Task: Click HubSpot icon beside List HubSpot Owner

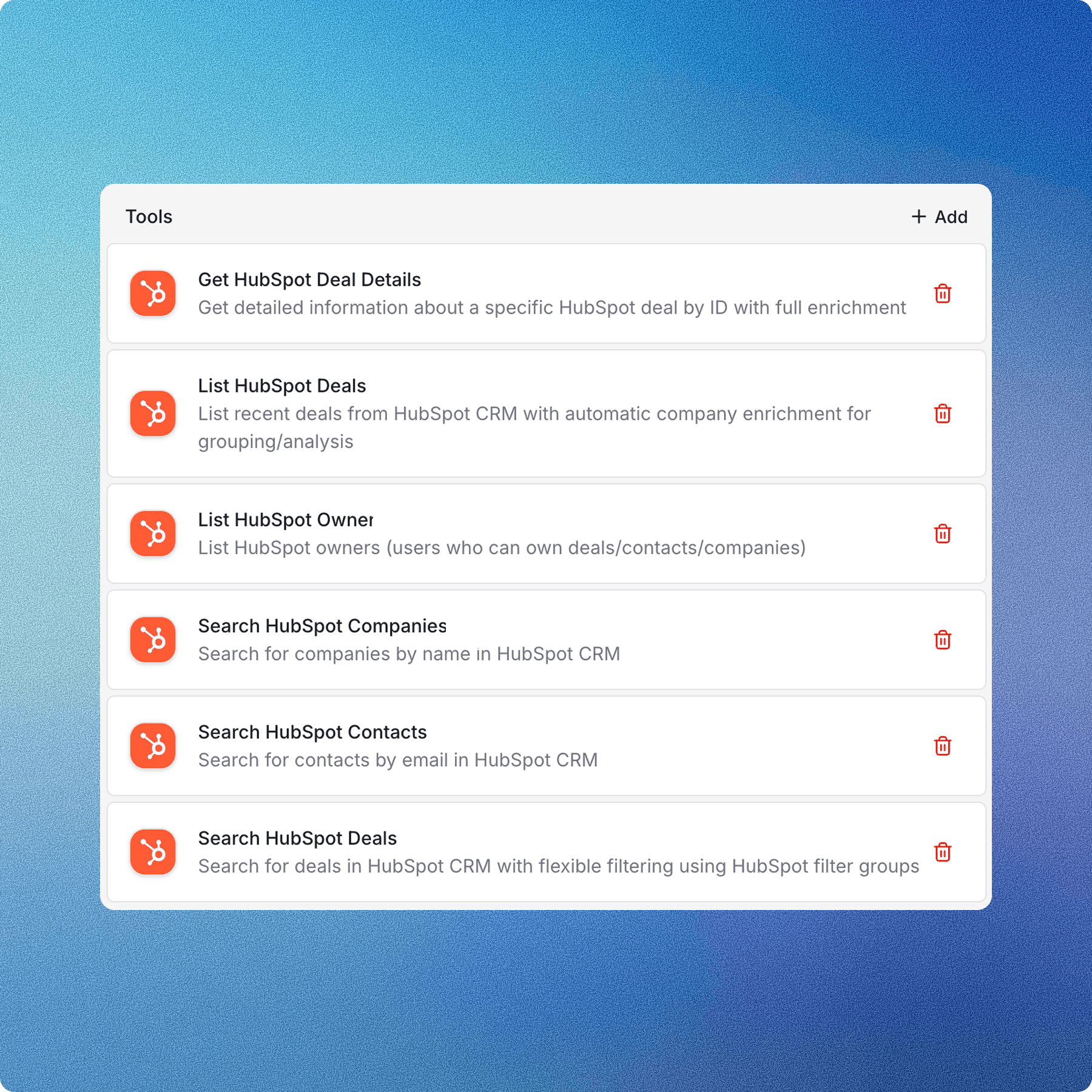Action: coord(153,534)
